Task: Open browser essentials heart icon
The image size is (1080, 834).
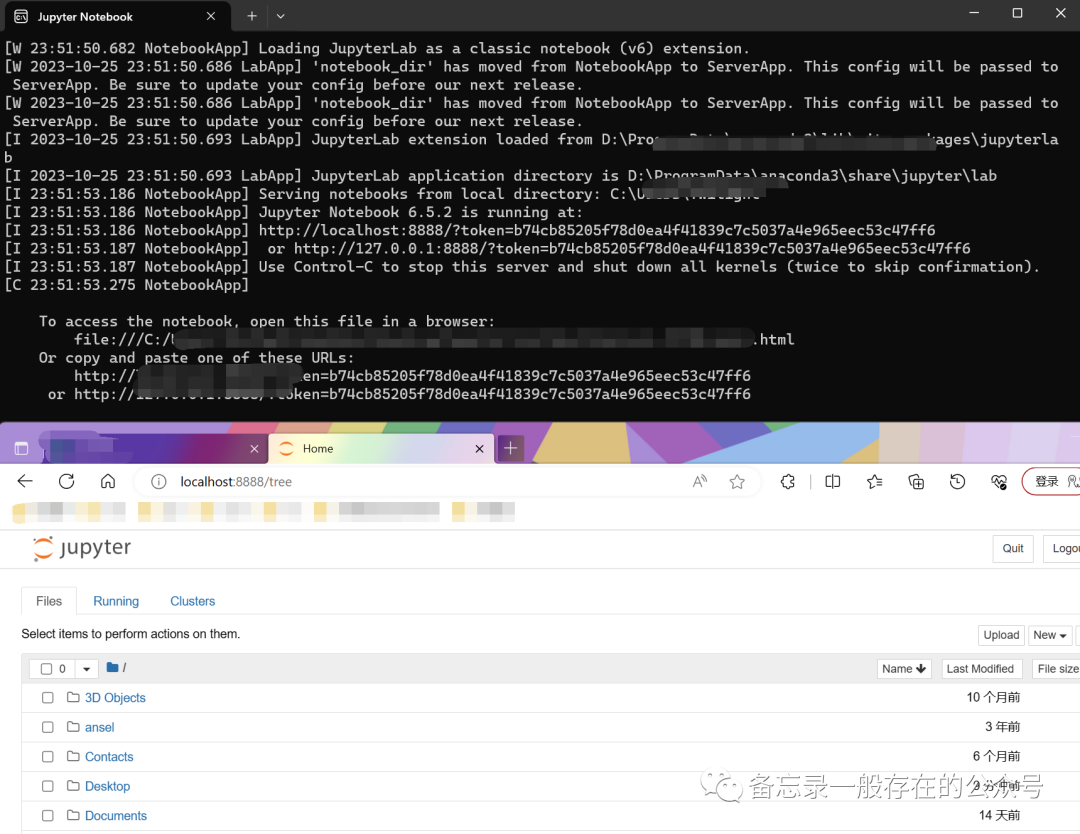Action: [999, 481]
